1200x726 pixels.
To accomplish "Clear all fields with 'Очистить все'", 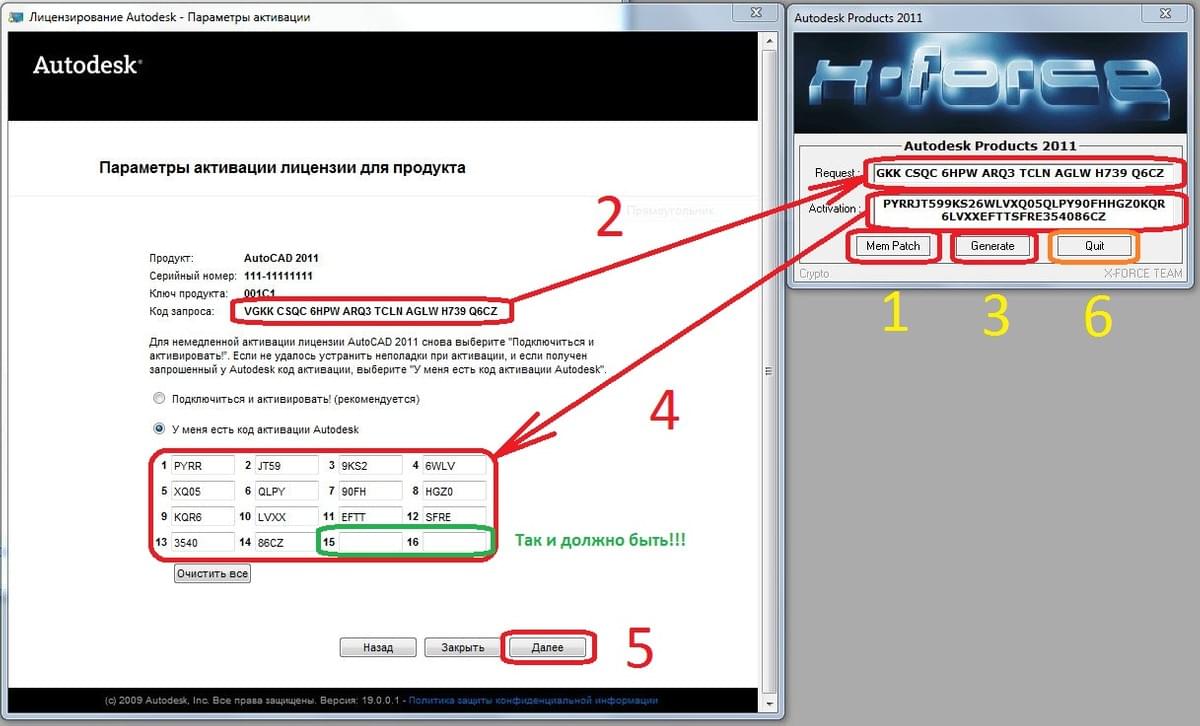I will [212, 574].
